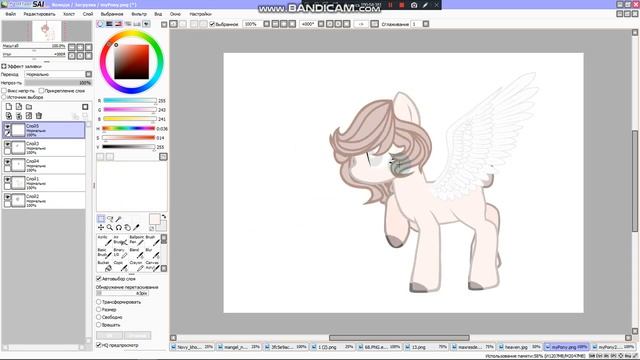Viewport: 640px width, 360px height.
Task: Enable the Прикрепление слоя checkbox
Action: (41, 91)
